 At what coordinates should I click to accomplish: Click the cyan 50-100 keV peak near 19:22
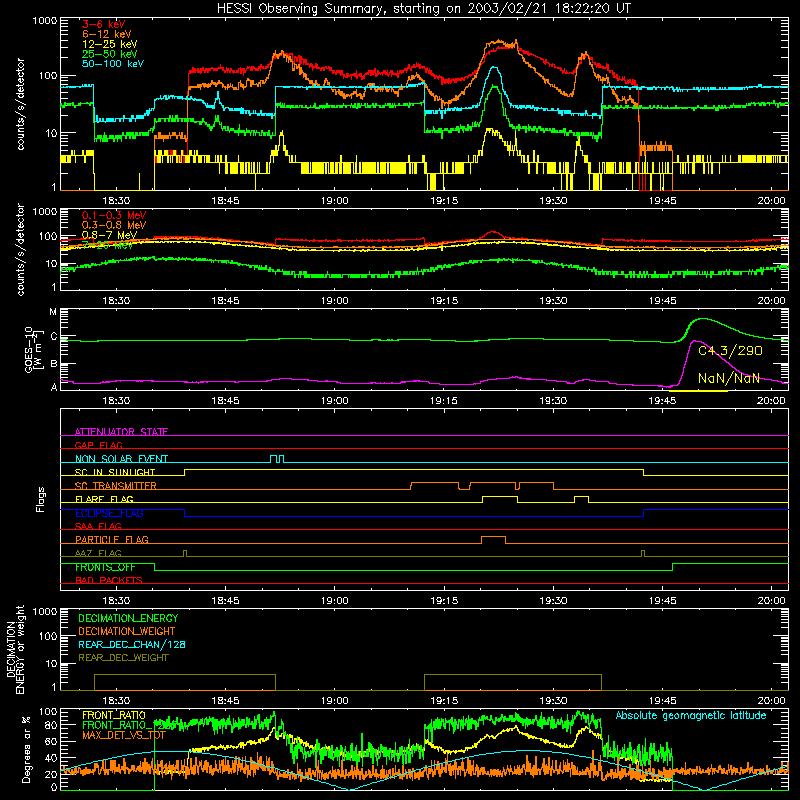tap(493, 67)
